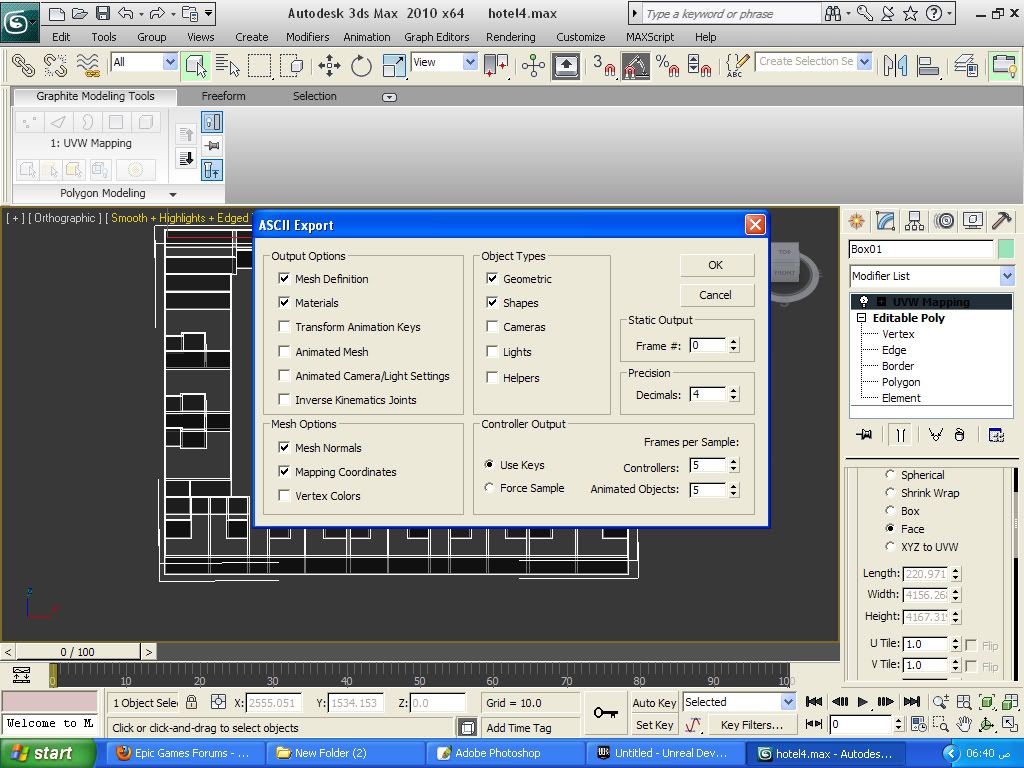Screen dimensions: 1024x768
Task: Click the Pin Stack icon below modifier list
Action: [865, 434]
